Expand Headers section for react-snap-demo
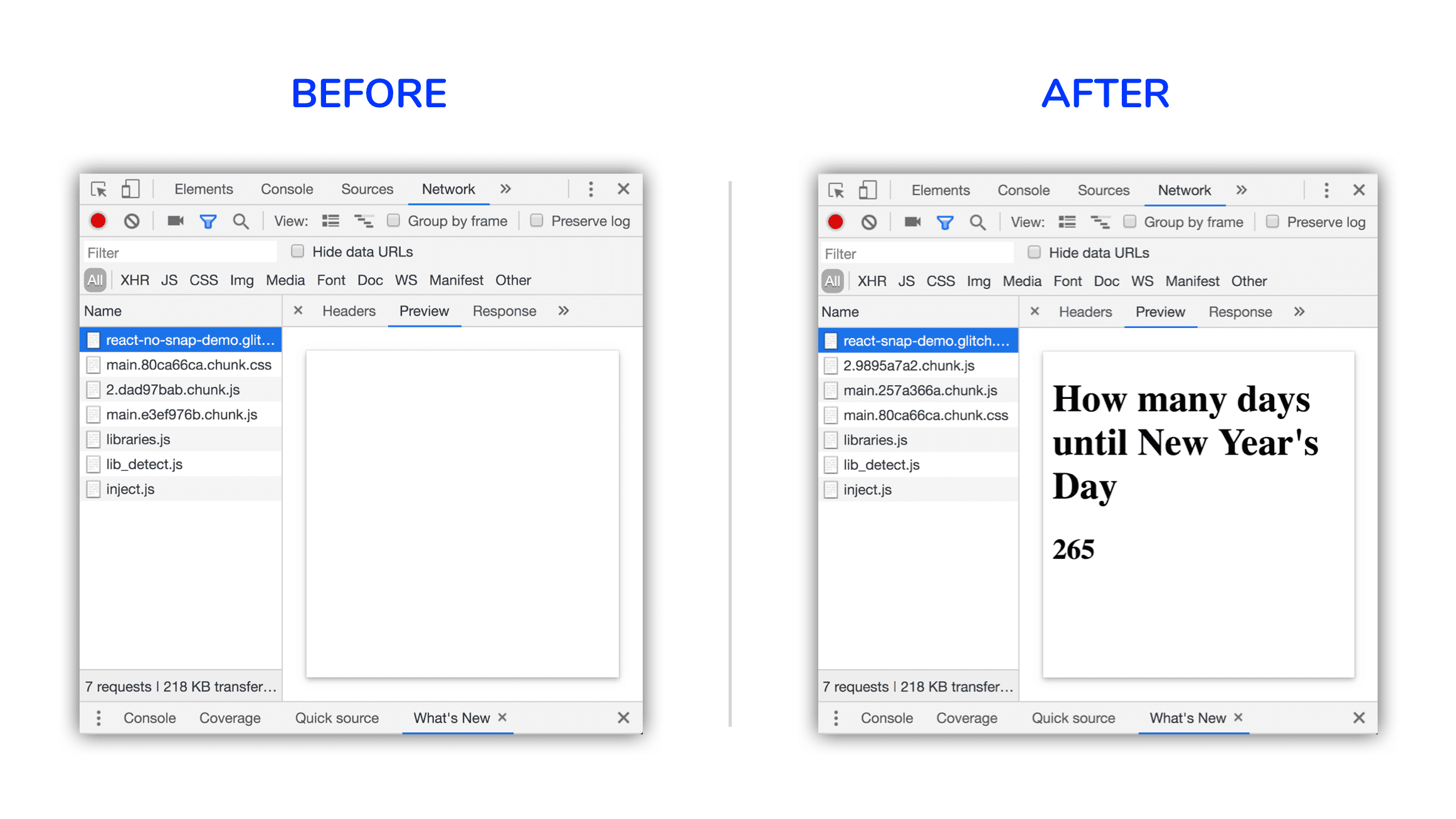The height and width of the screenshot is (819, 1456). pyautogui.click(x=1087, y=312)
